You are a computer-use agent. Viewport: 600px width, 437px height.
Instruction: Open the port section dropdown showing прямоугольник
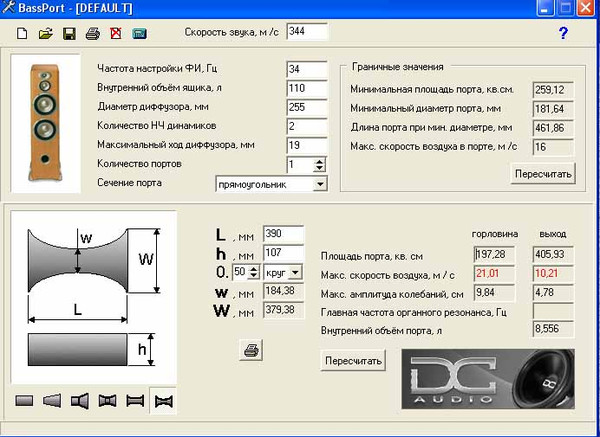(320, 184)
